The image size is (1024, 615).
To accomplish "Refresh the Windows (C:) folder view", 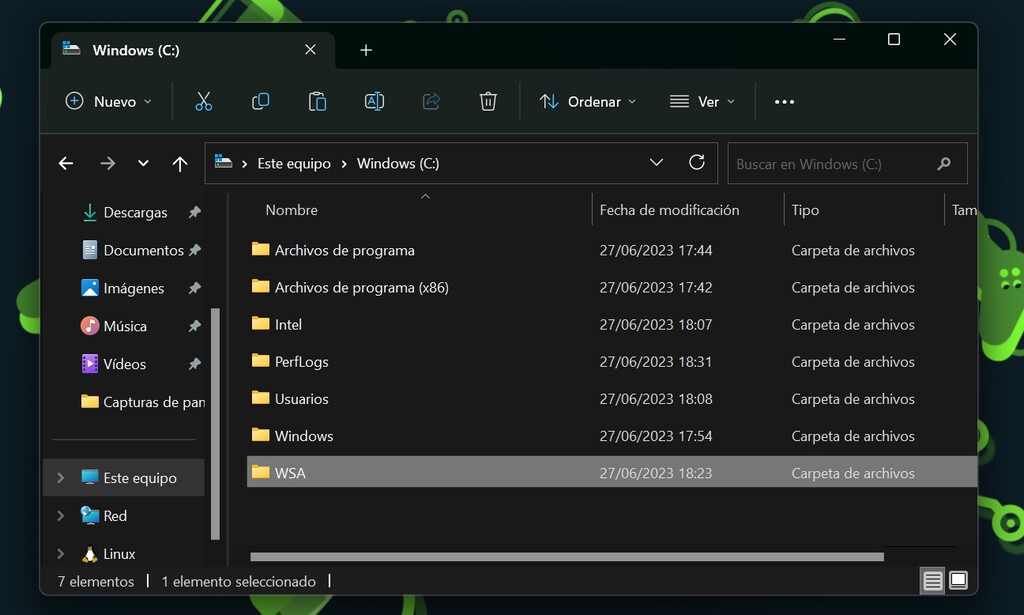I will click(x=697, y=162).
